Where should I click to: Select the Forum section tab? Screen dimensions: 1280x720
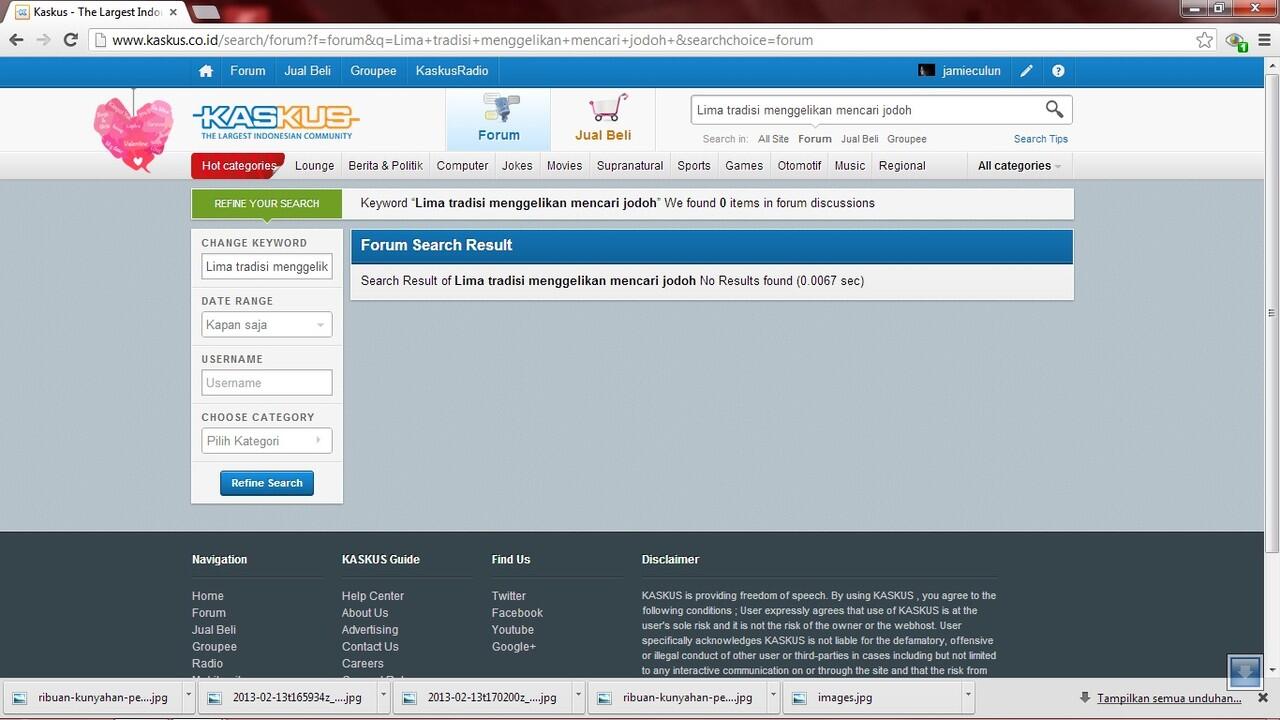point(498,120)
